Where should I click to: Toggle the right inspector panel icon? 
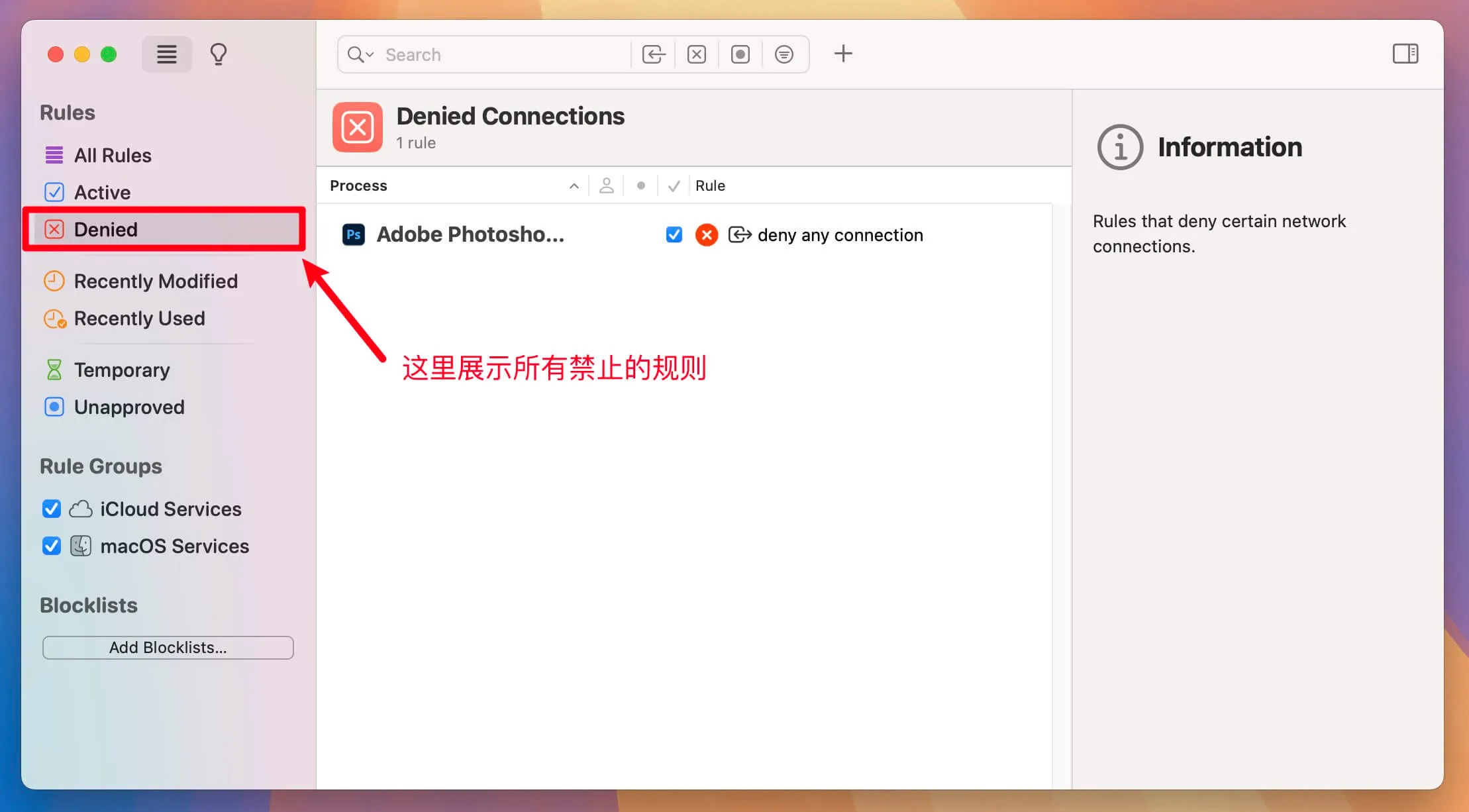1405,54
